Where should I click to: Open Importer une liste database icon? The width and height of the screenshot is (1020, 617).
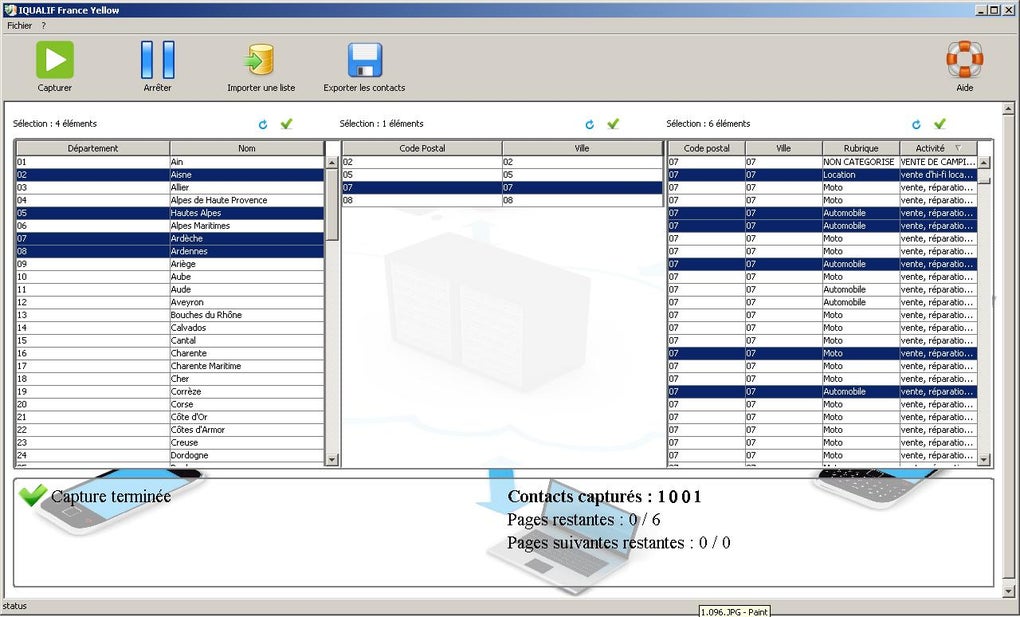pos(260,60)
